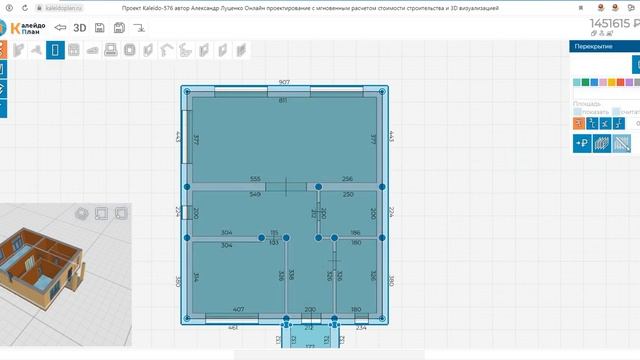Click the second blue shape option icon

click(x=592, y=123)
